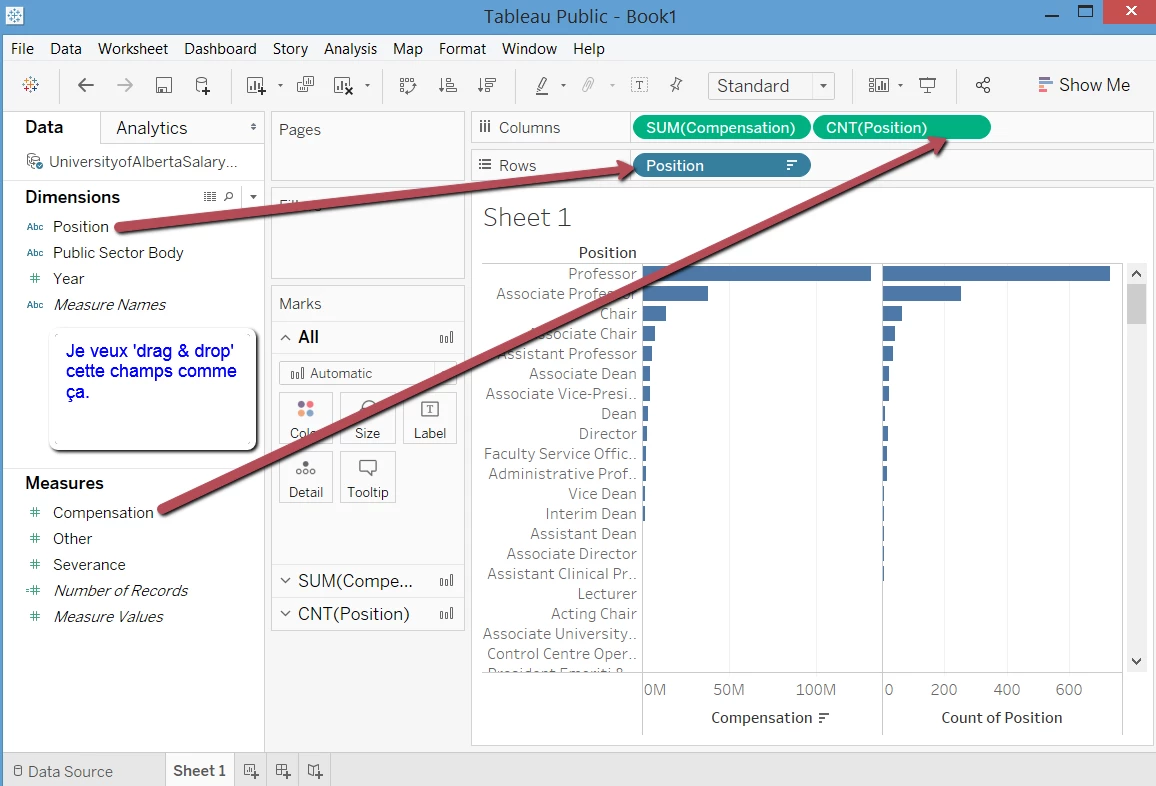
Task: Click the New Worksheet toolbar icon
Action: pos(255,86)
